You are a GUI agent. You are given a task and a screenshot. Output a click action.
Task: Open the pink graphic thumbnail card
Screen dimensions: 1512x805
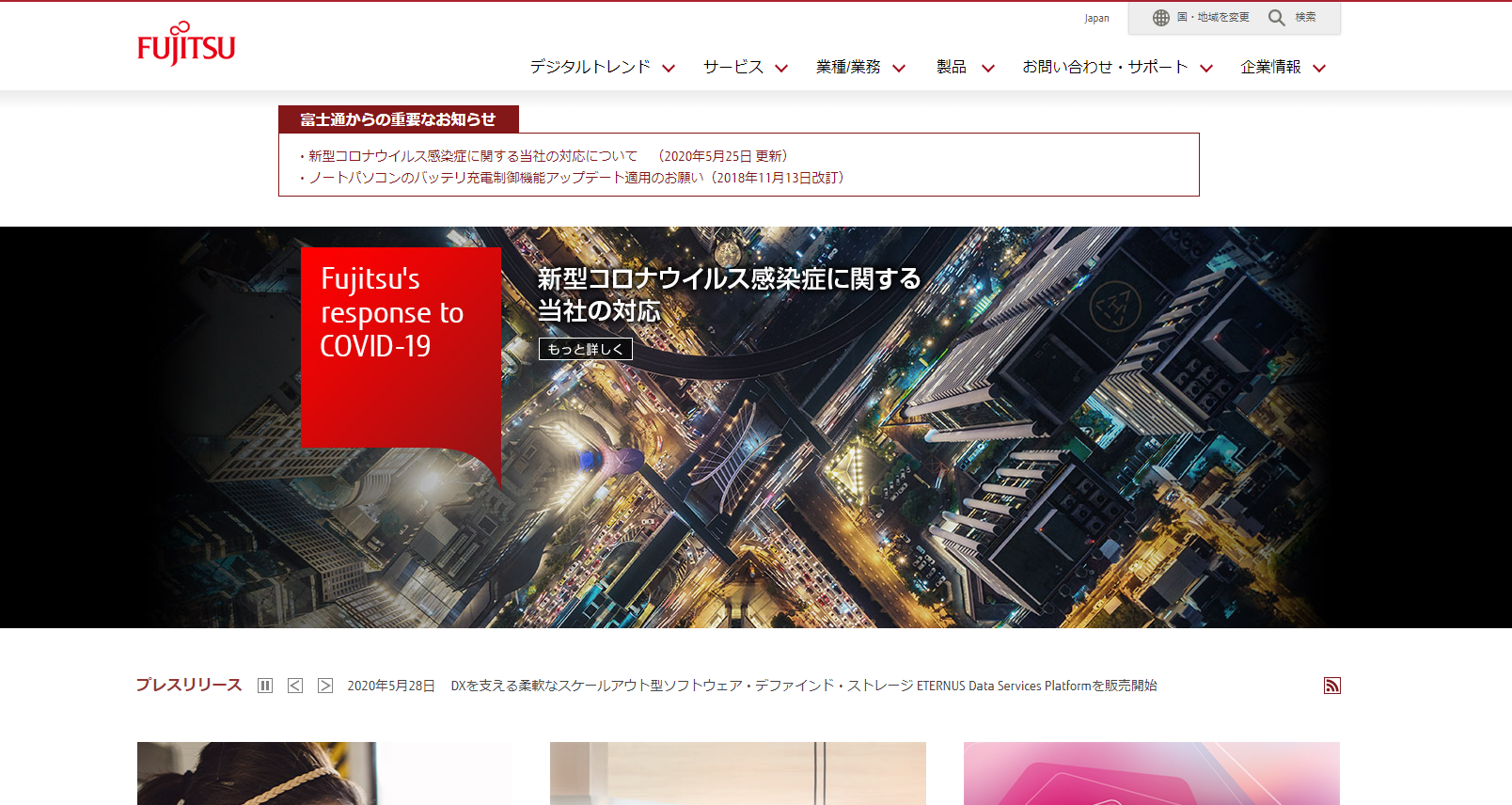[1151, 773]
